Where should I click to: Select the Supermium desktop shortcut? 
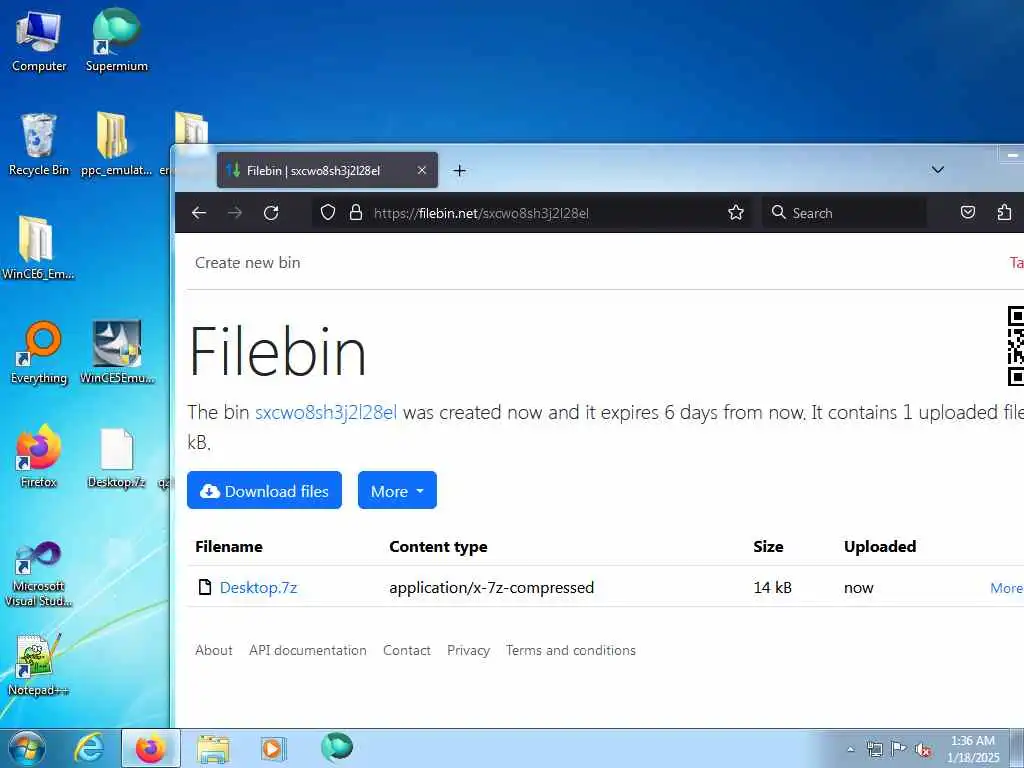point(116,41)
